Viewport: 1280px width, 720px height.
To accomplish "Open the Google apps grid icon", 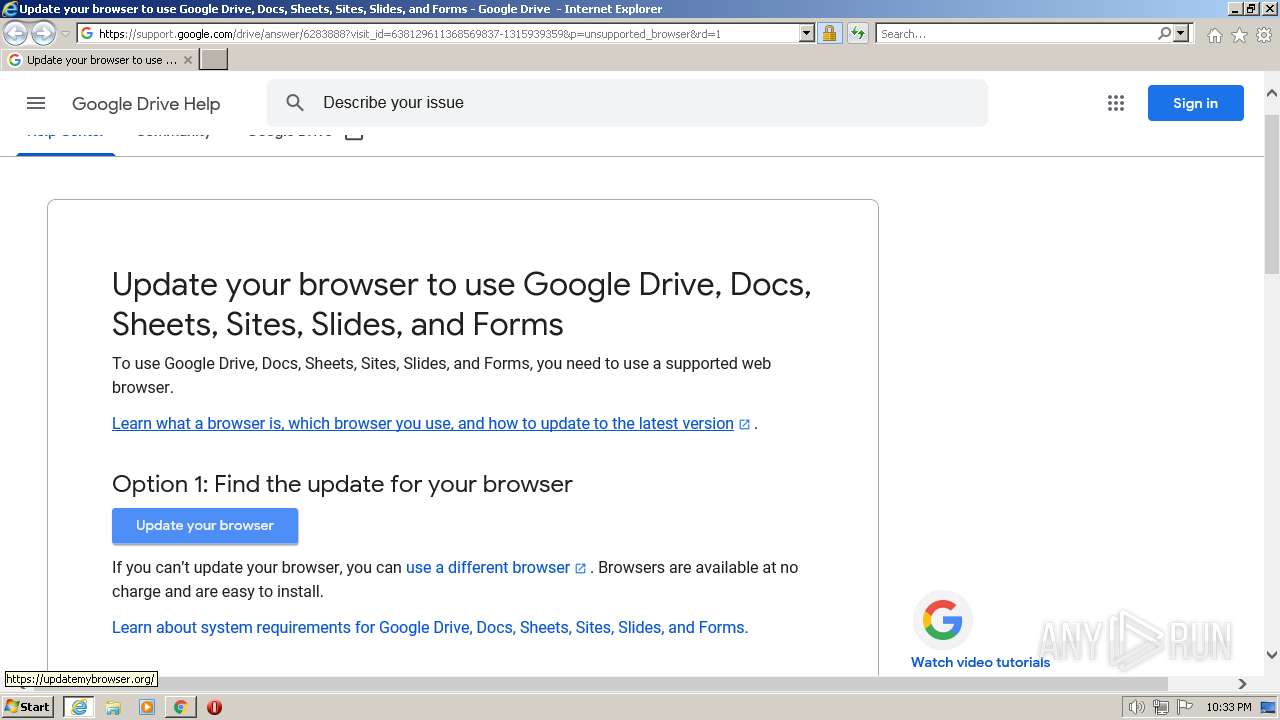I will point(1116,103).
